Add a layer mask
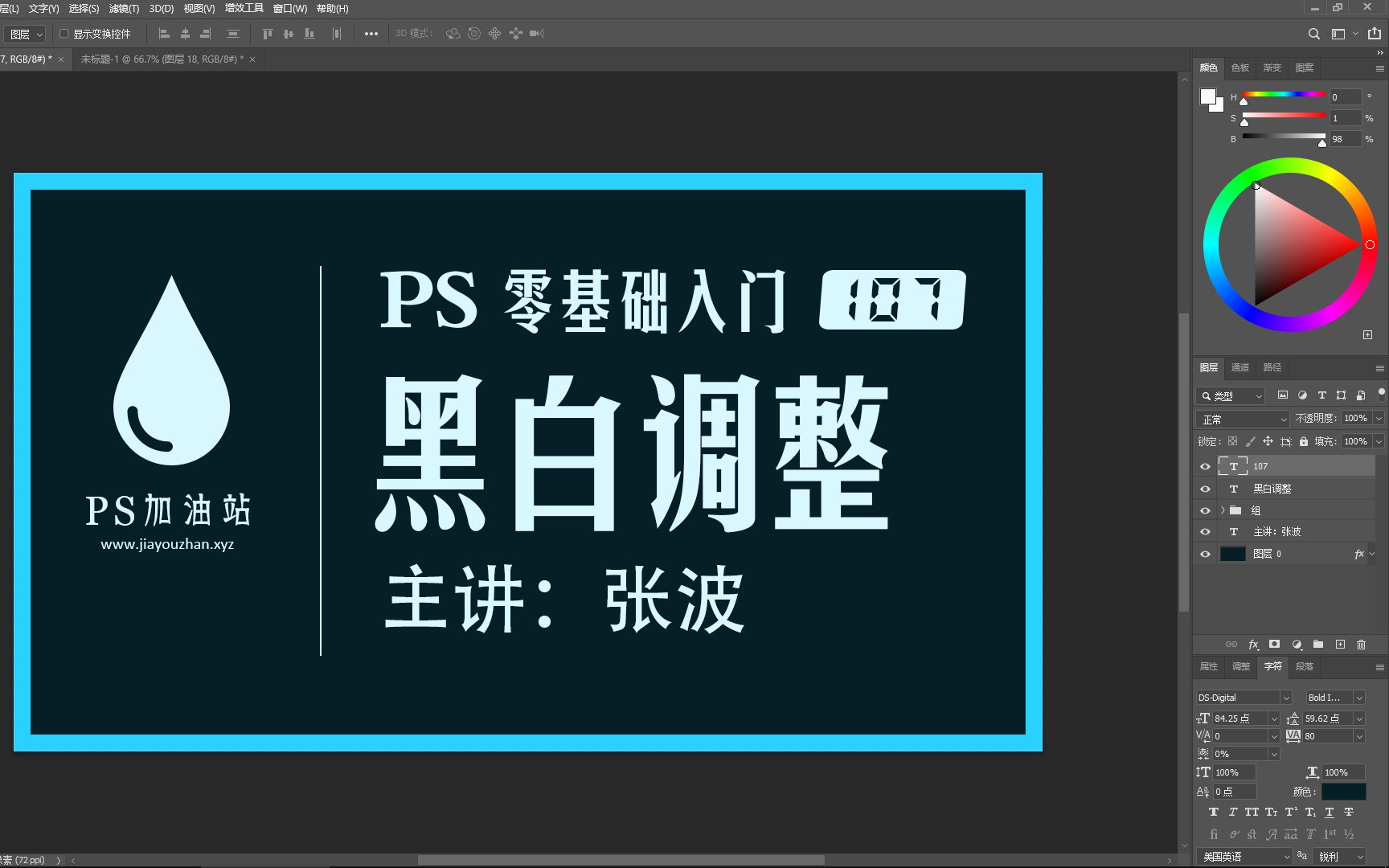The width and height of the screenshot is (1389, 868). tap(1274, 645)
